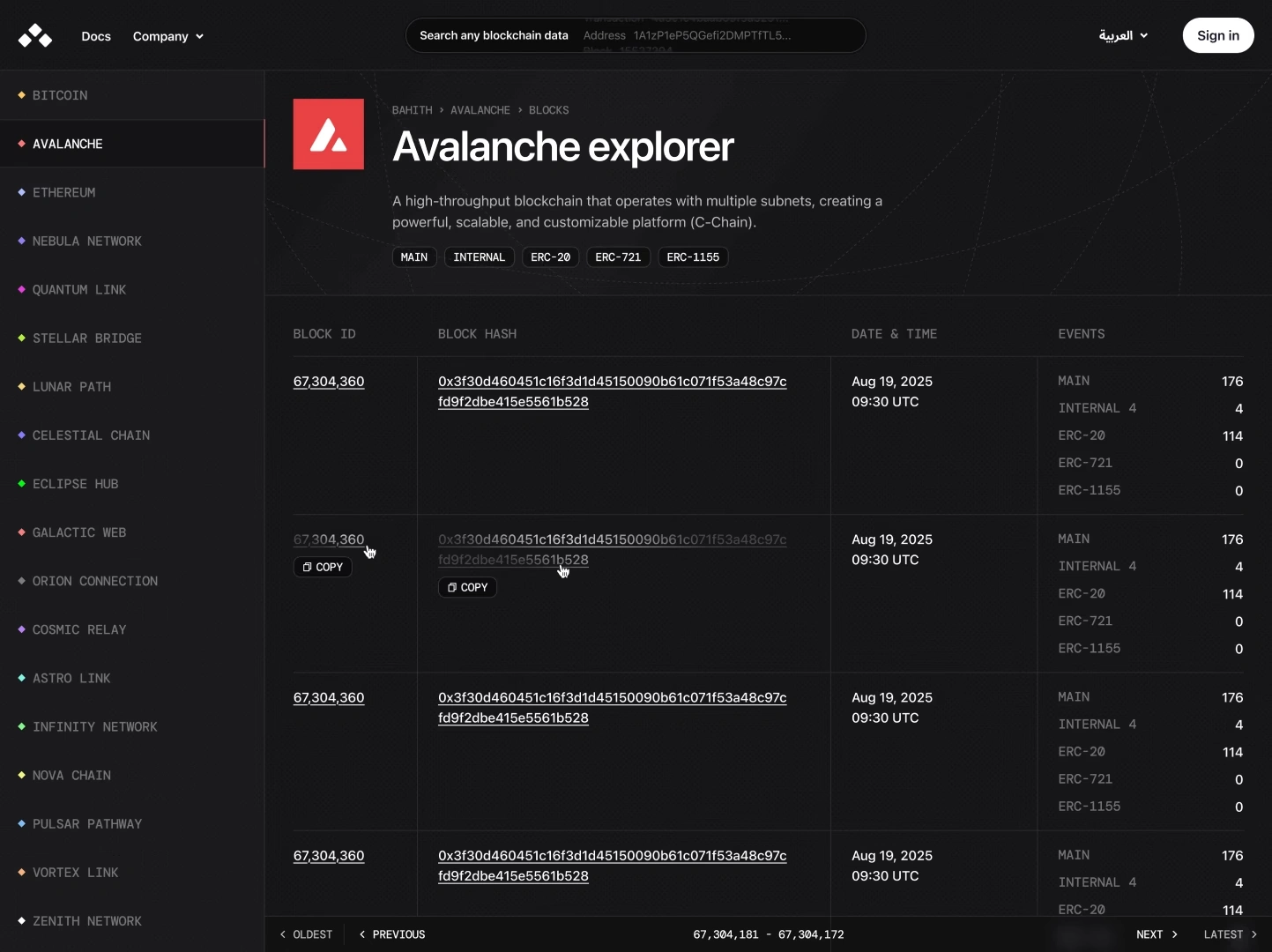Viewport: 1272px width, 952px height.
Task: Click the red Avalanche logo icon
Action: coord(328,134)
